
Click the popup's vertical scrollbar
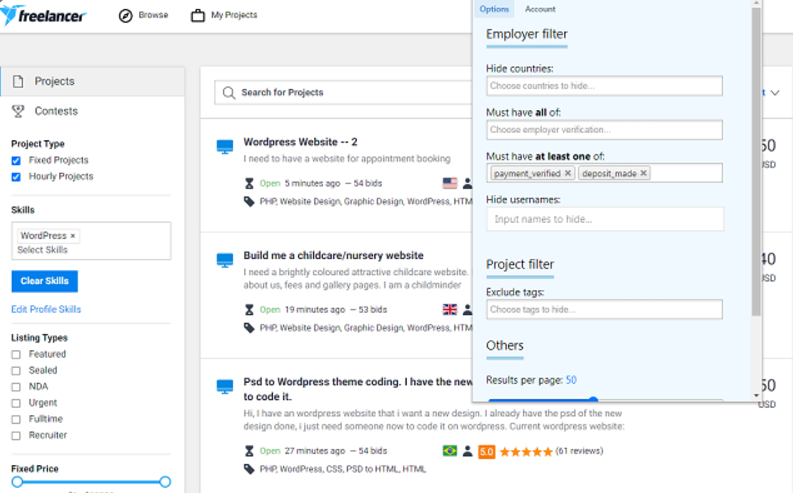tap(756, 162)
